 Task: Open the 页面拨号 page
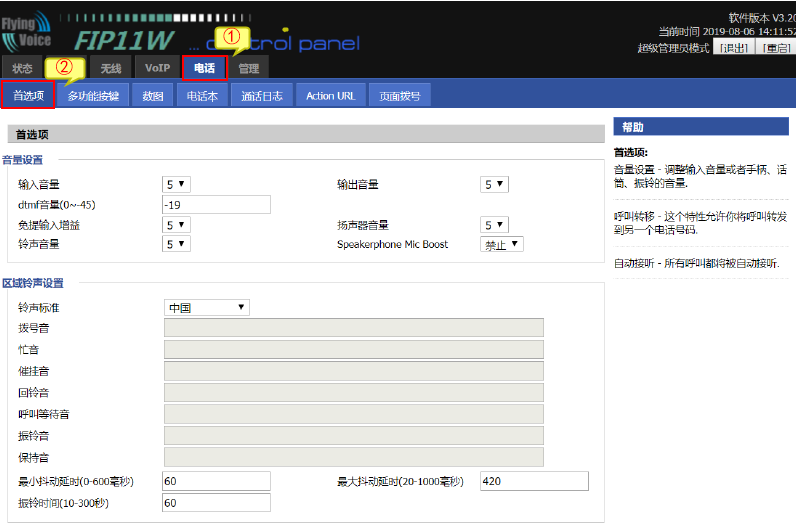tap(399, 96)
